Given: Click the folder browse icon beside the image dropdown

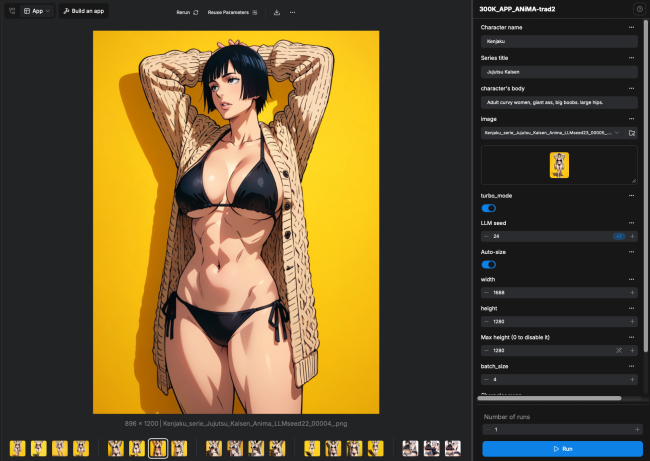Looking at the screenshot, I should (632, 133).
